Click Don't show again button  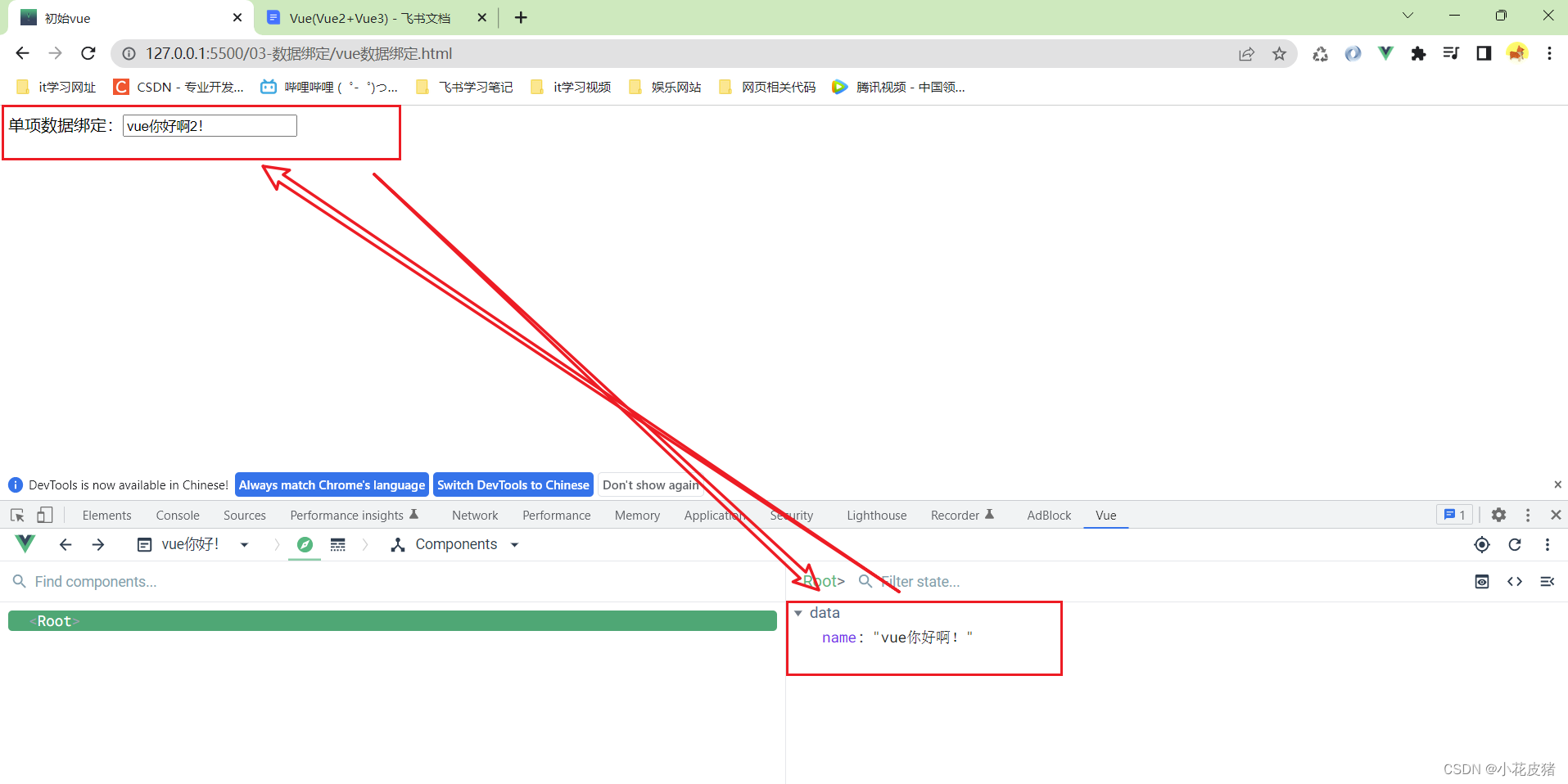[x=651, y=484]
